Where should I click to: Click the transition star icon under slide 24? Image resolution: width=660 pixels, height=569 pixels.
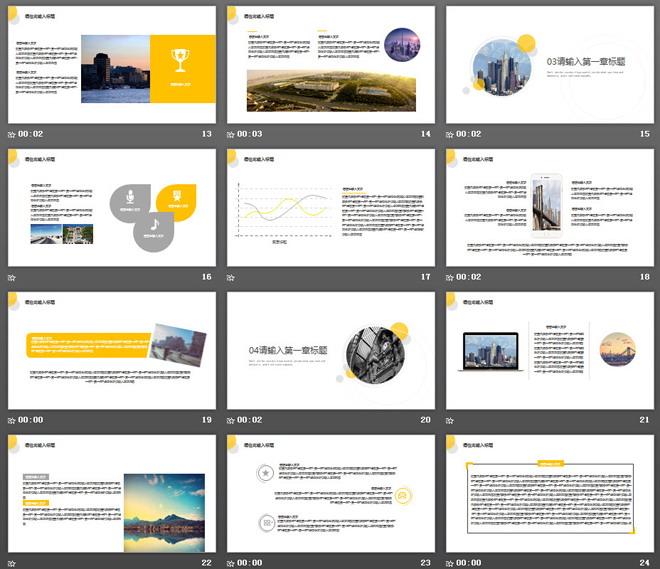[x=450, y=564]
